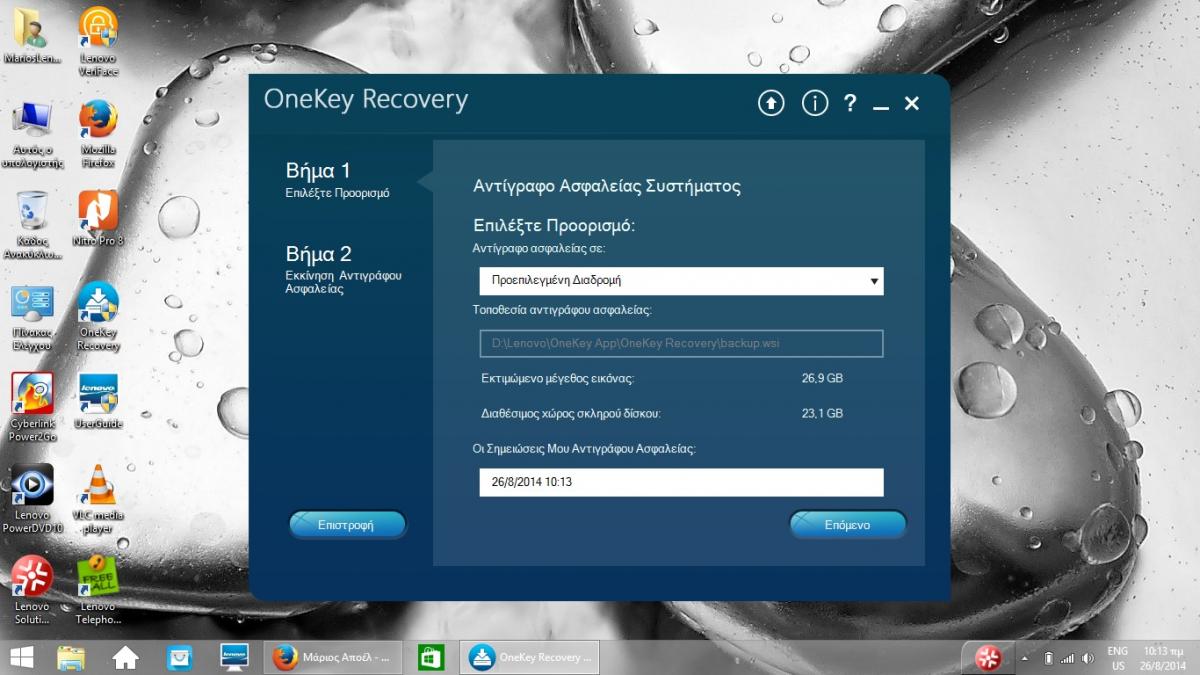Click the backup notes field with 26/8/2014 10:13
The image size is (1200, 675).
pyautogui.click(x=681, y=482)
